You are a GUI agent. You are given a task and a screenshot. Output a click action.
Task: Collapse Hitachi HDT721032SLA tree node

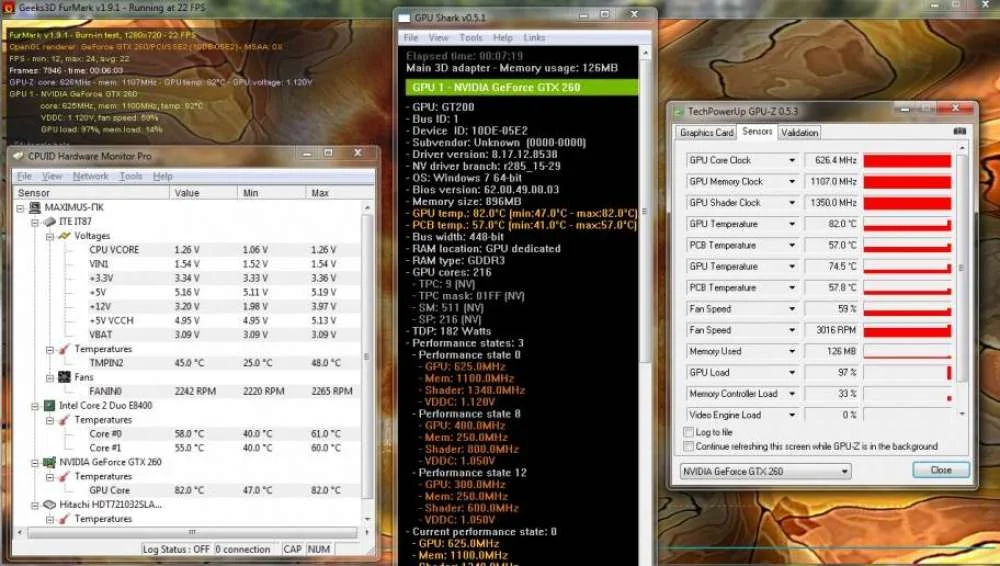point(35,505)
